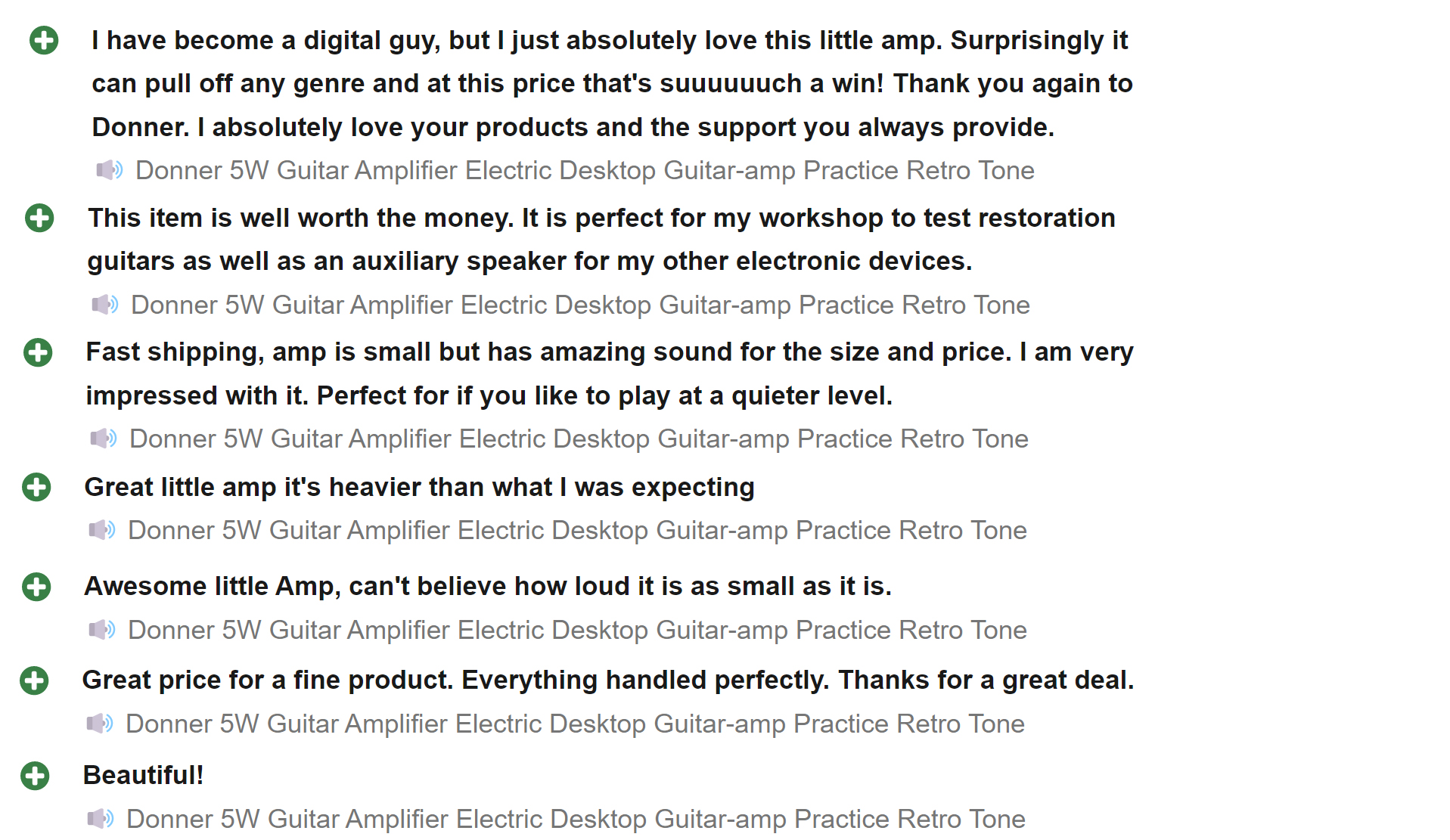Viewport: 1450px width, 840px height.
Task: Open Donner amp link under 'heavier than expected' review
Action: (577, 531)
